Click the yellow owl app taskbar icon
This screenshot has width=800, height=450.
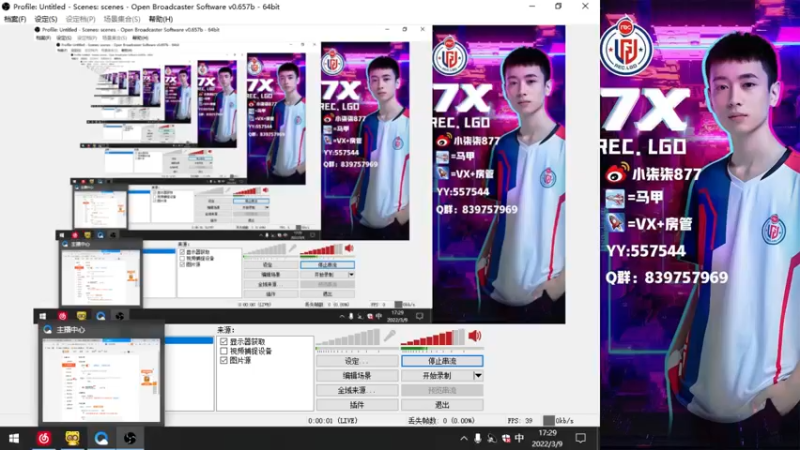pyautogui.click(x=72, y=438)
